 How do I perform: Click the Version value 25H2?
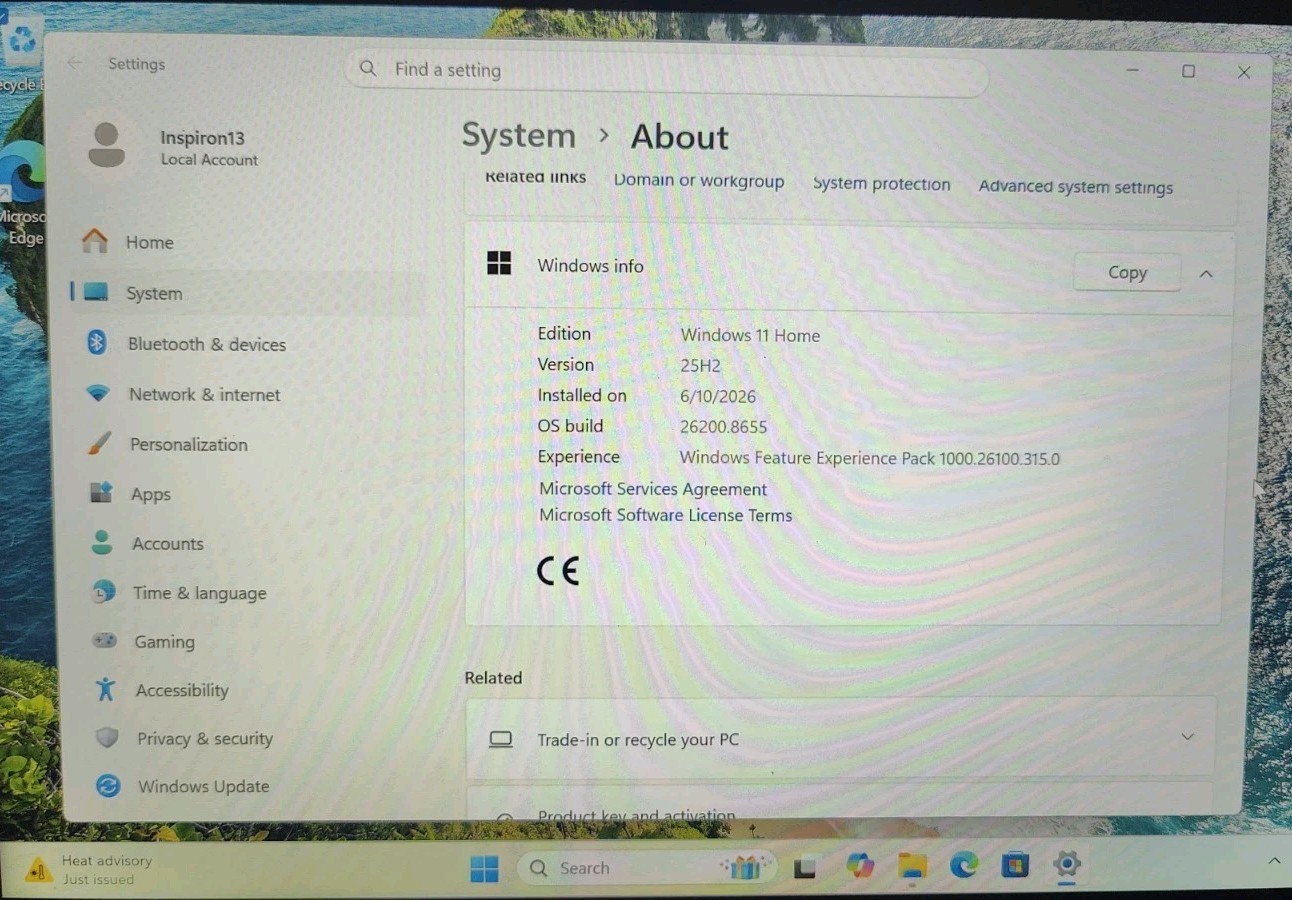(x=700, y=366)
